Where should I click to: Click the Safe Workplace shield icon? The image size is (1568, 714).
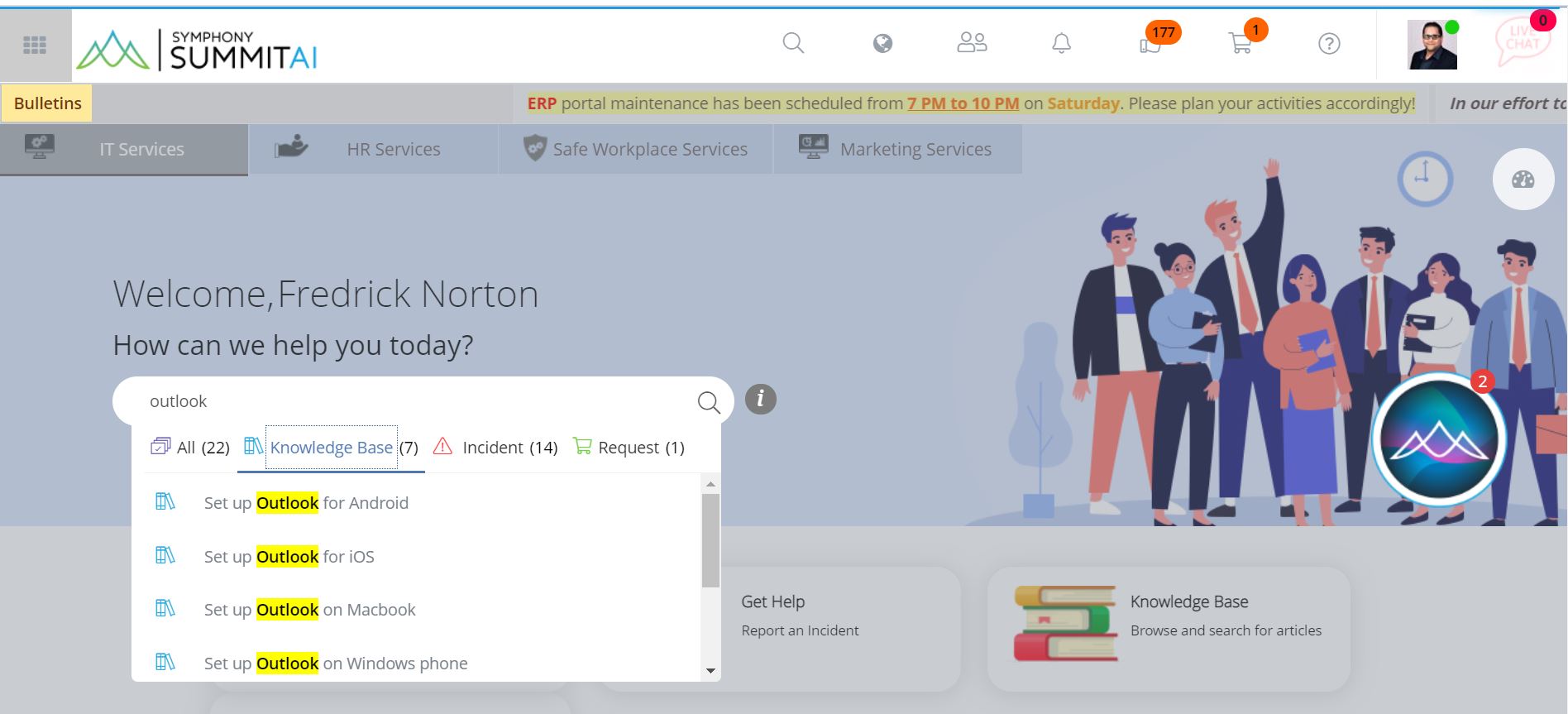coord(535,148)
